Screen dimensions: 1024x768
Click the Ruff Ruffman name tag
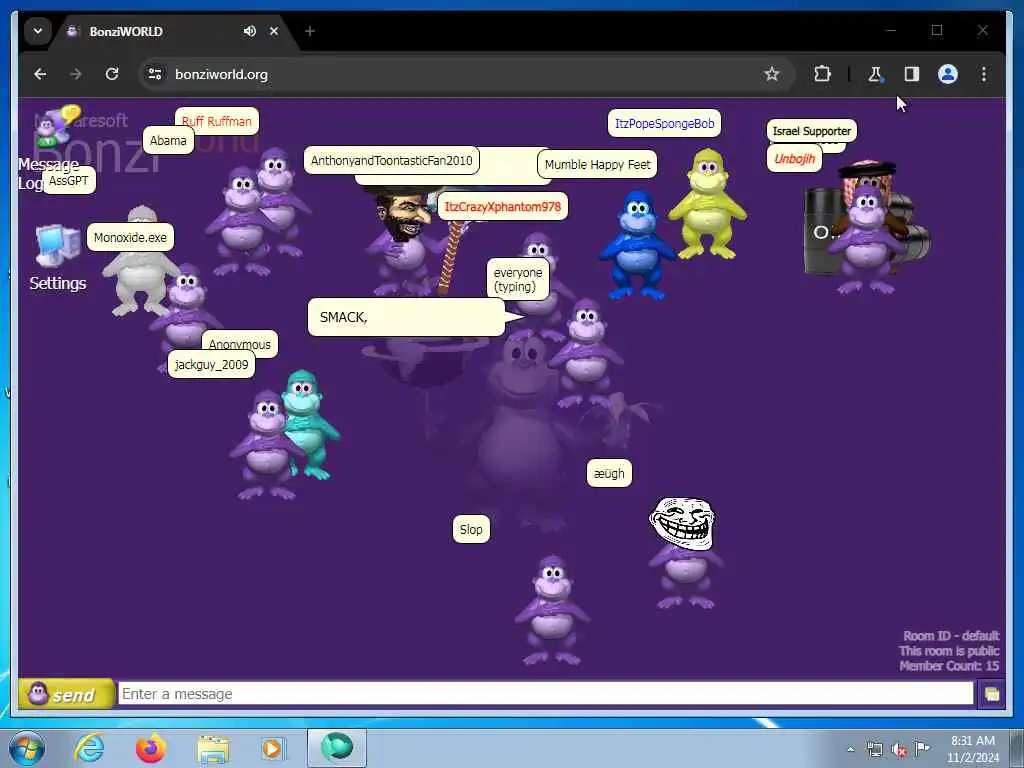(x=217, y=121)
